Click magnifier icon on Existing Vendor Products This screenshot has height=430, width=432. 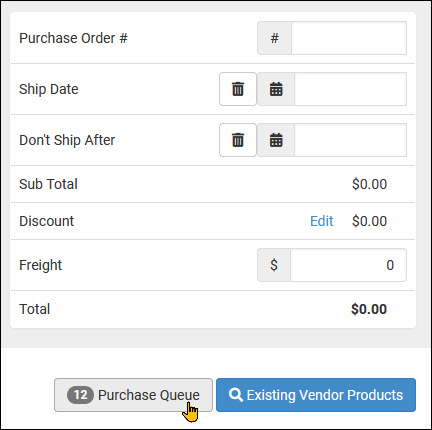(x=236, y=395)
